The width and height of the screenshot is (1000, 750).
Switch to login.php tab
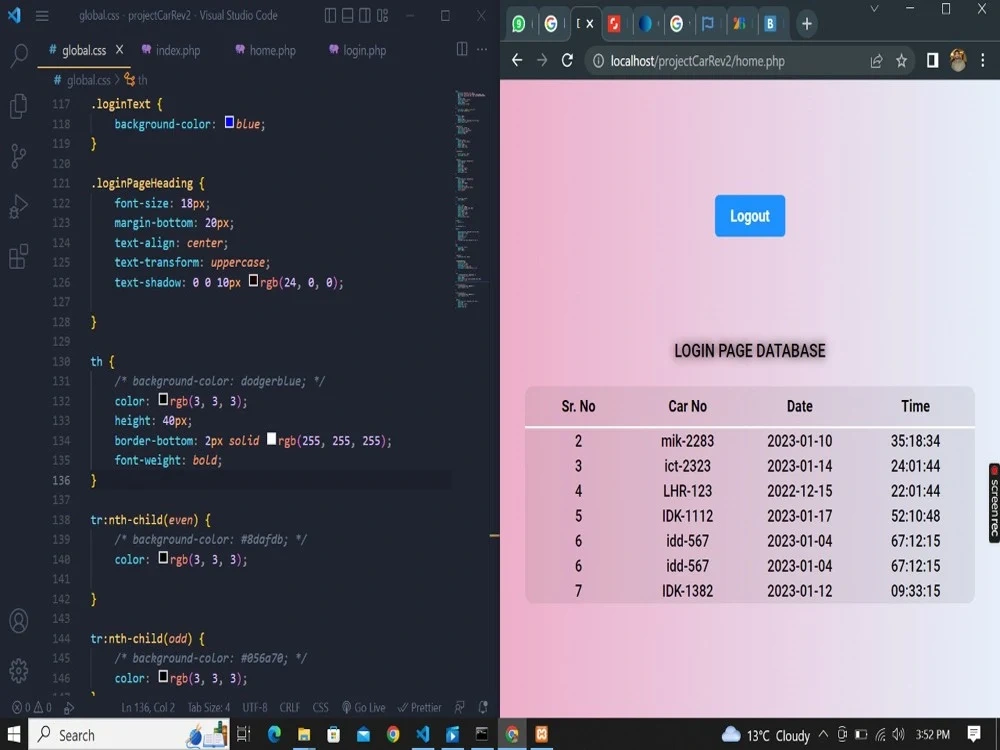358,50
